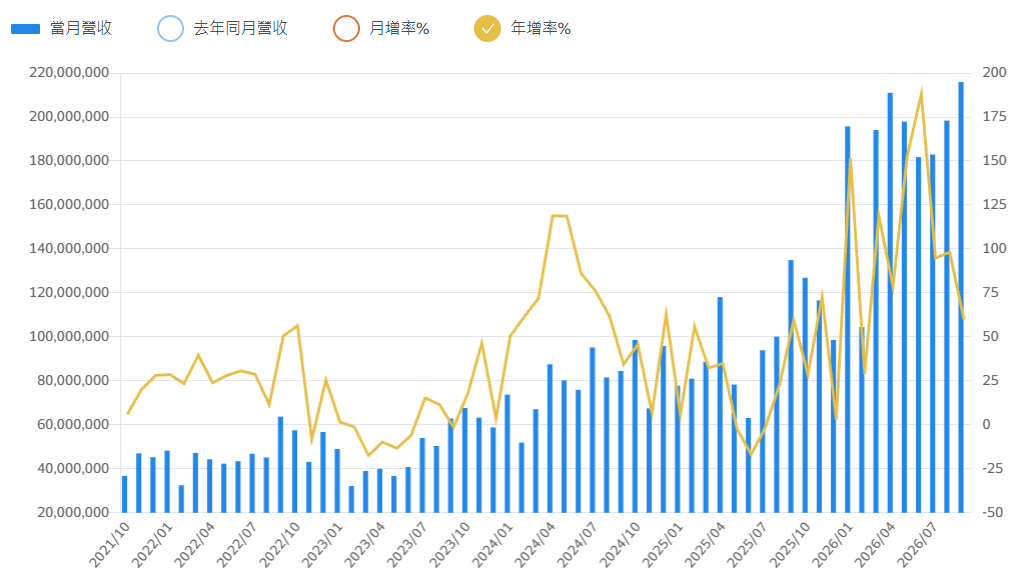Click the 年增率% legend text
Image resolution: width=1014 pixels, height=579 pixels.
541,28
